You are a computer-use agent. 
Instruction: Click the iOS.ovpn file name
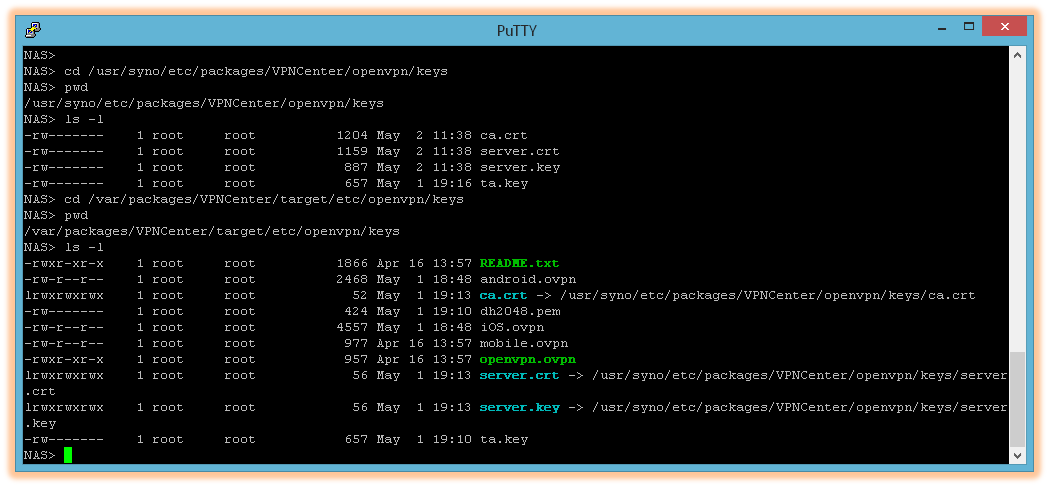tap(512, 327)
